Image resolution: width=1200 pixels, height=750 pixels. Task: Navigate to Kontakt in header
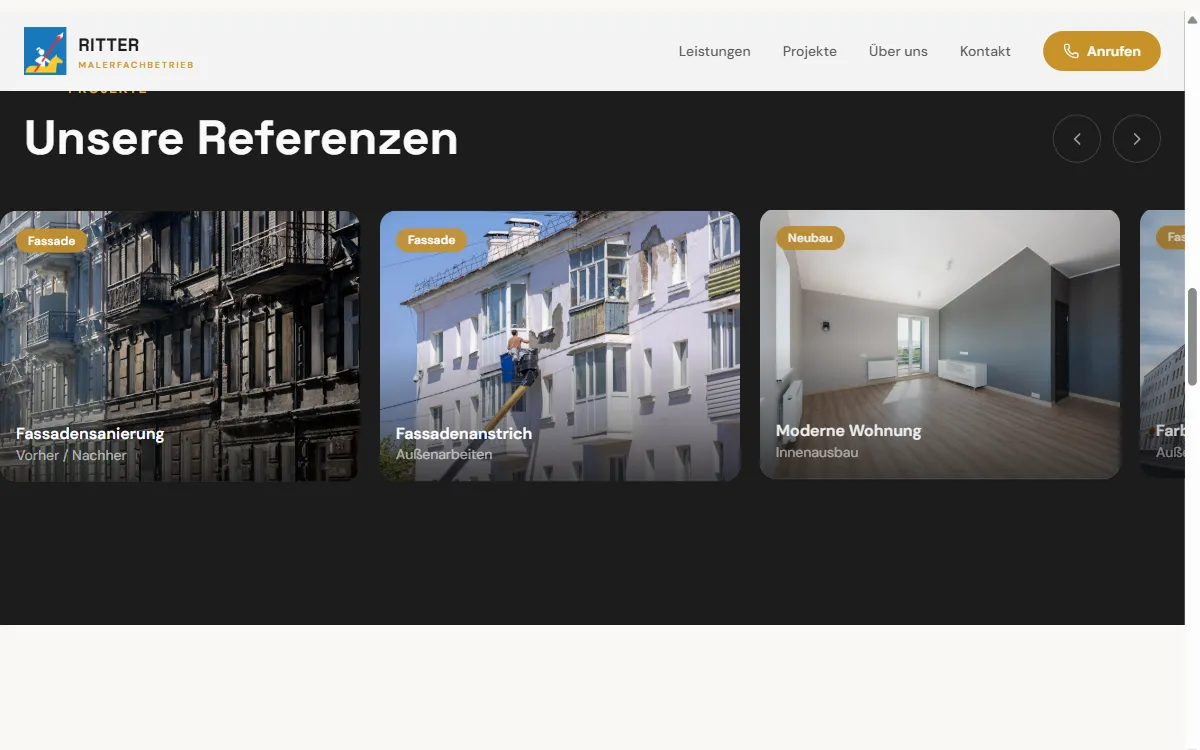coord(985,51)
